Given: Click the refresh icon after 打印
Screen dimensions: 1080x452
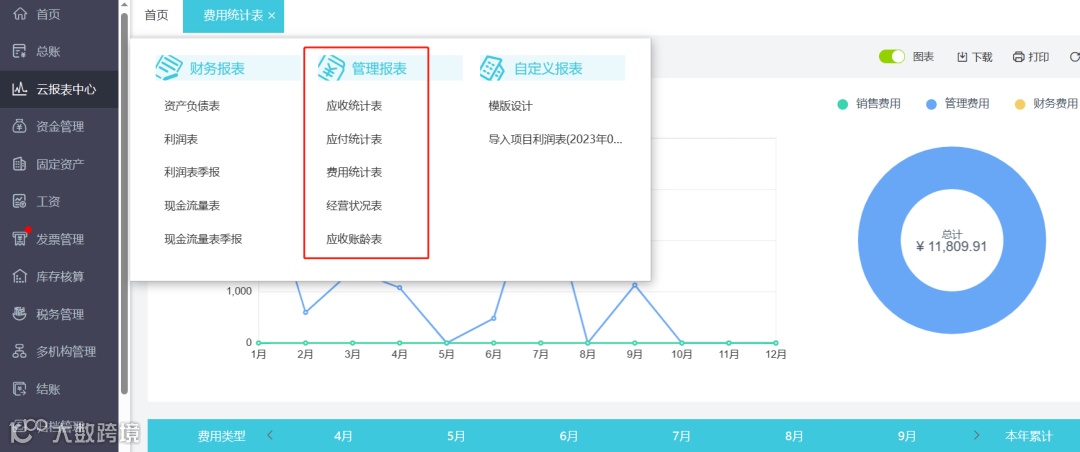Looking at the screenshot, I should (1074, 57).
